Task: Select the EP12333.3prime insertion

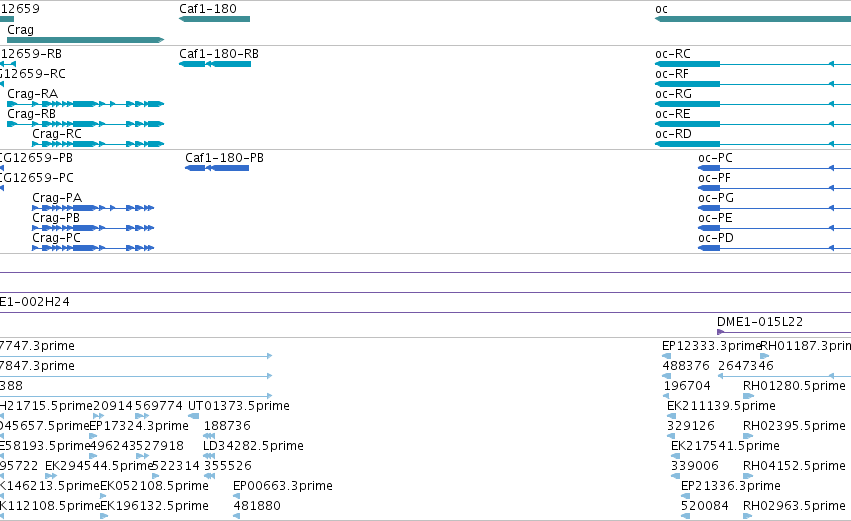Action: [x=666, y=356]
